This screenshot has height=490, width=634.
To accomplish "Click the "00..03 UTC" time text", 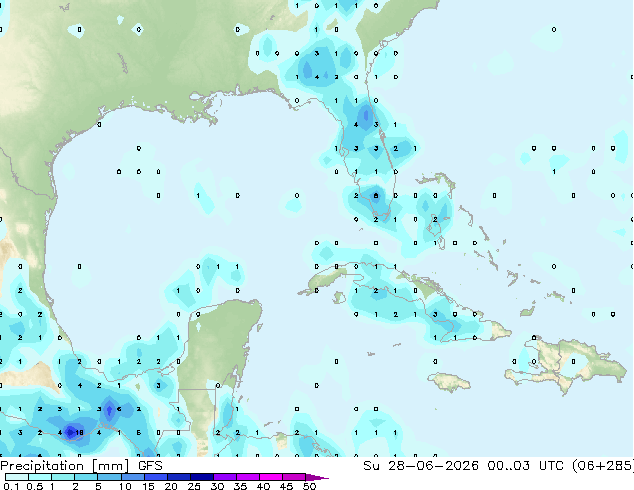I will click(x=525, y=466).
